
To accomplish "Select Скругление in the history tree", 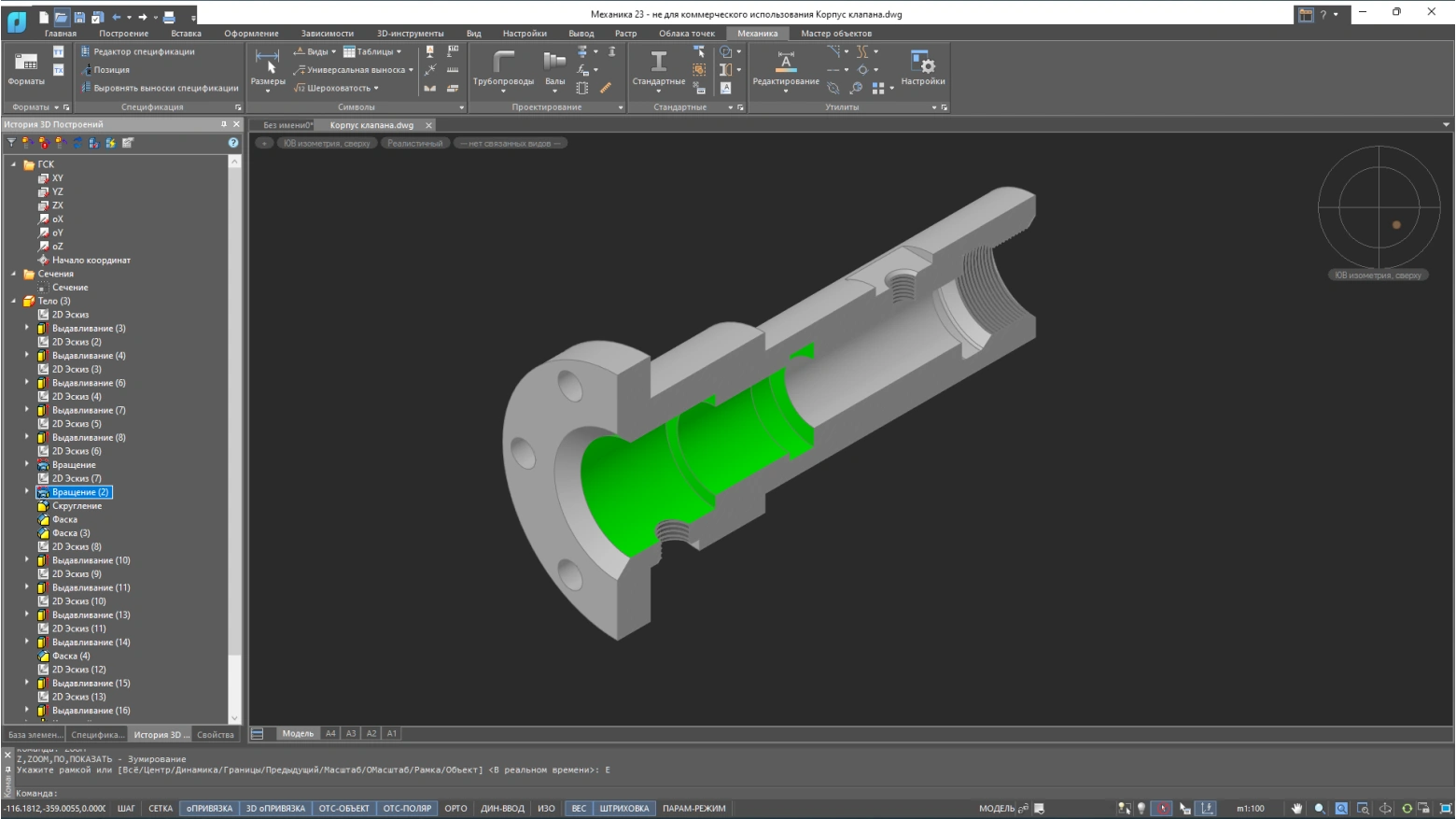I will [77, 506].
